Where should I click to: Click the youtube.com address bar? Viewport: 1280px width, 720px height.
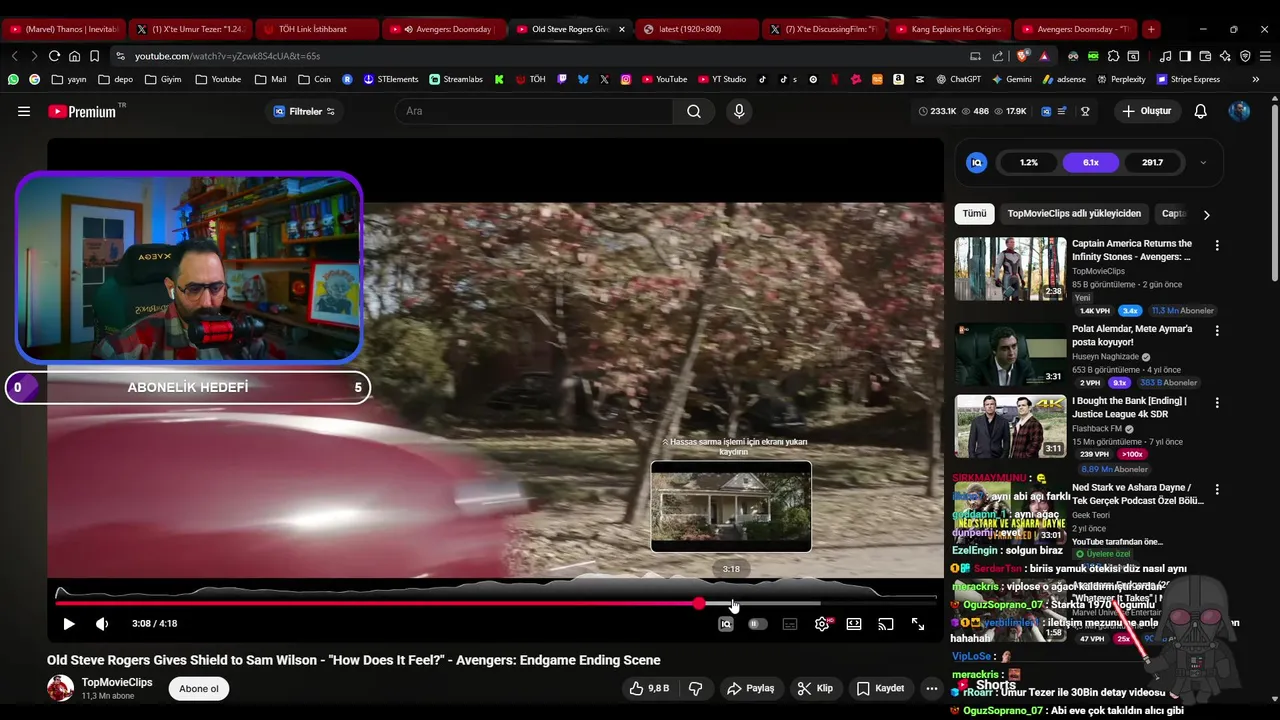(540, 56)
